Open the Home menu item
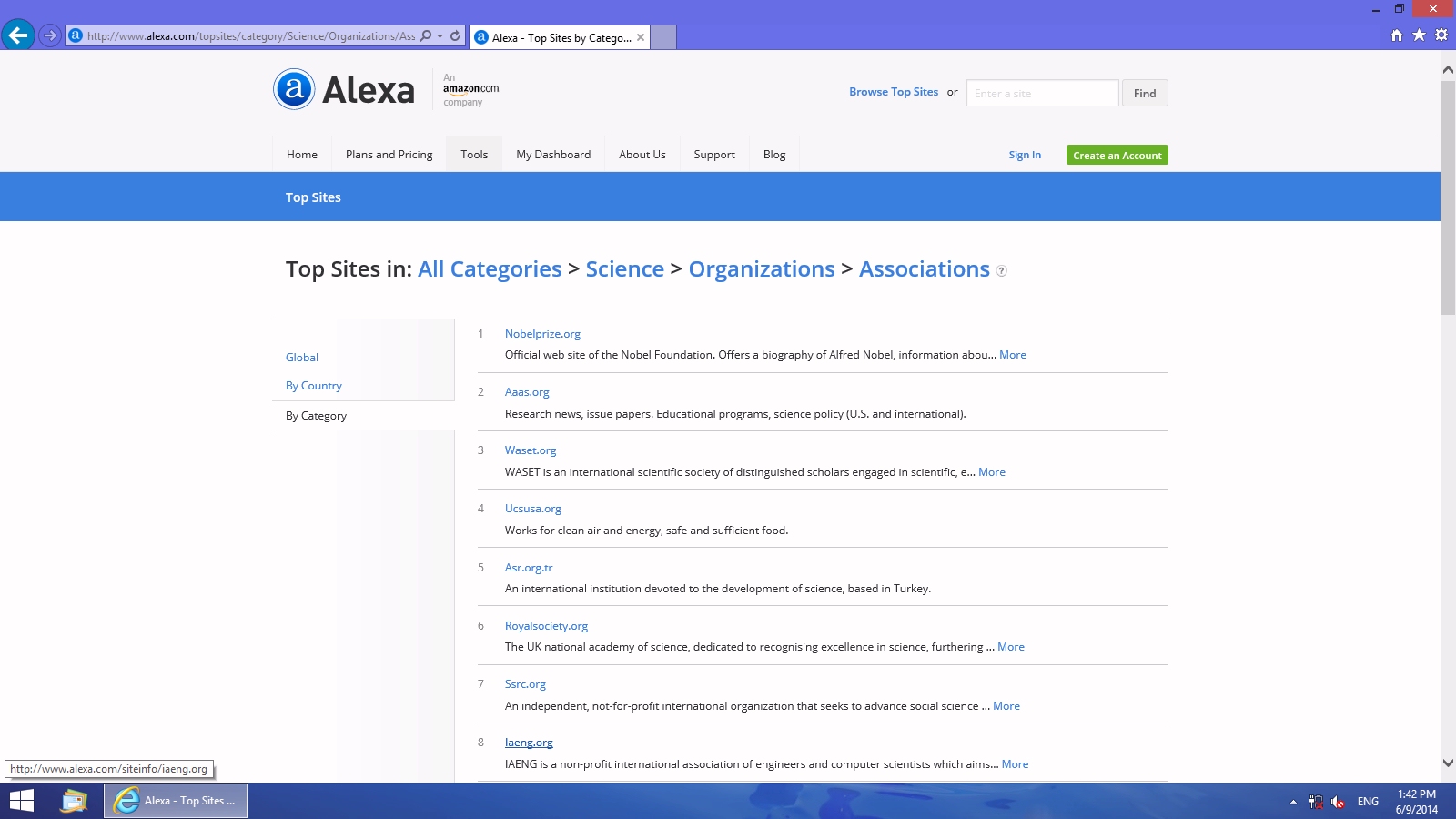The image size is (1456, 819). (302, 155)
